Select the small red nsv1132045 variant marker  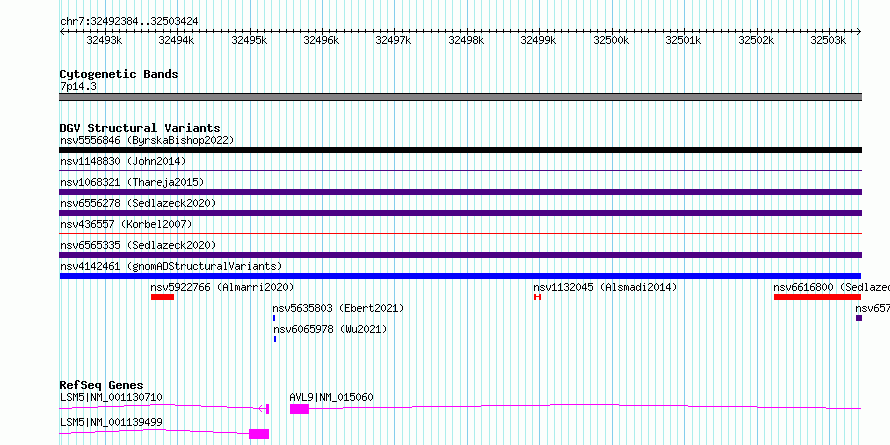click(538, 297)
